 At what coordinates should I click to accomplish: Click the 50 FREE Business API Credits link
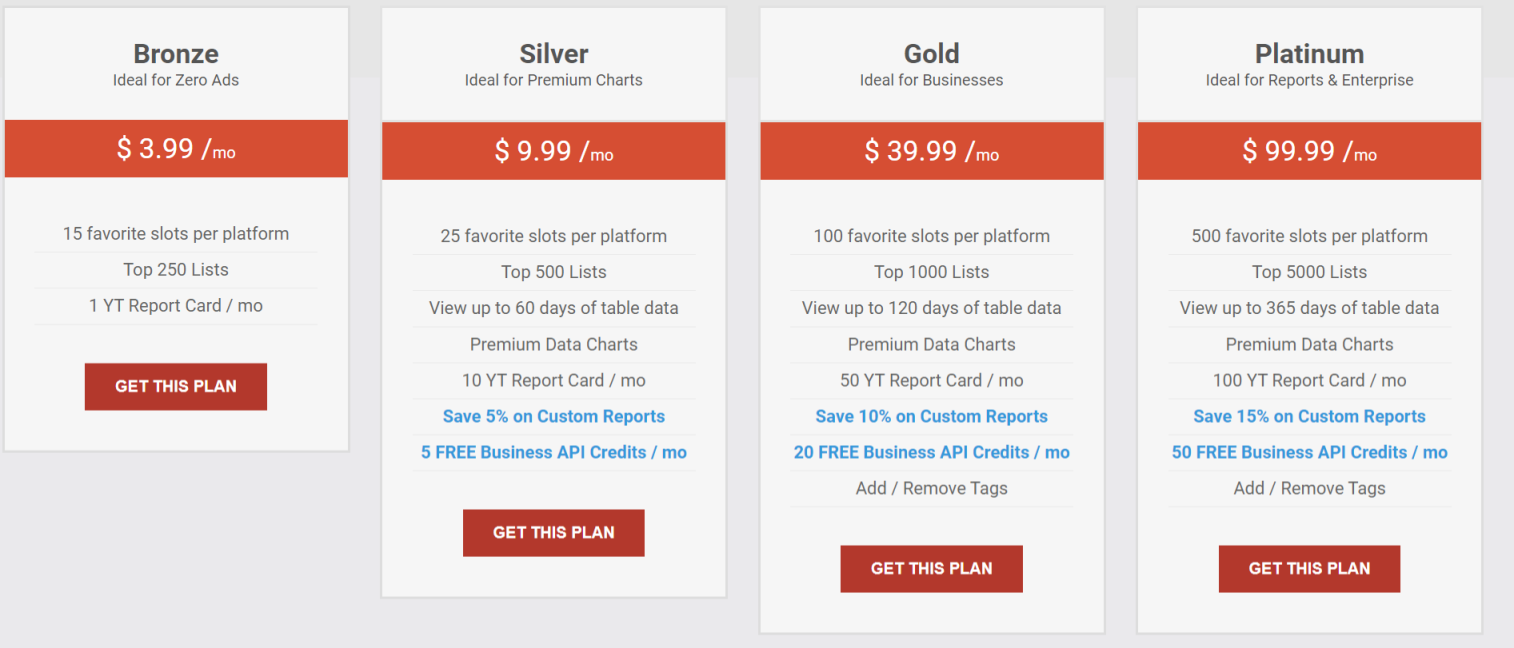(1309, 452)
